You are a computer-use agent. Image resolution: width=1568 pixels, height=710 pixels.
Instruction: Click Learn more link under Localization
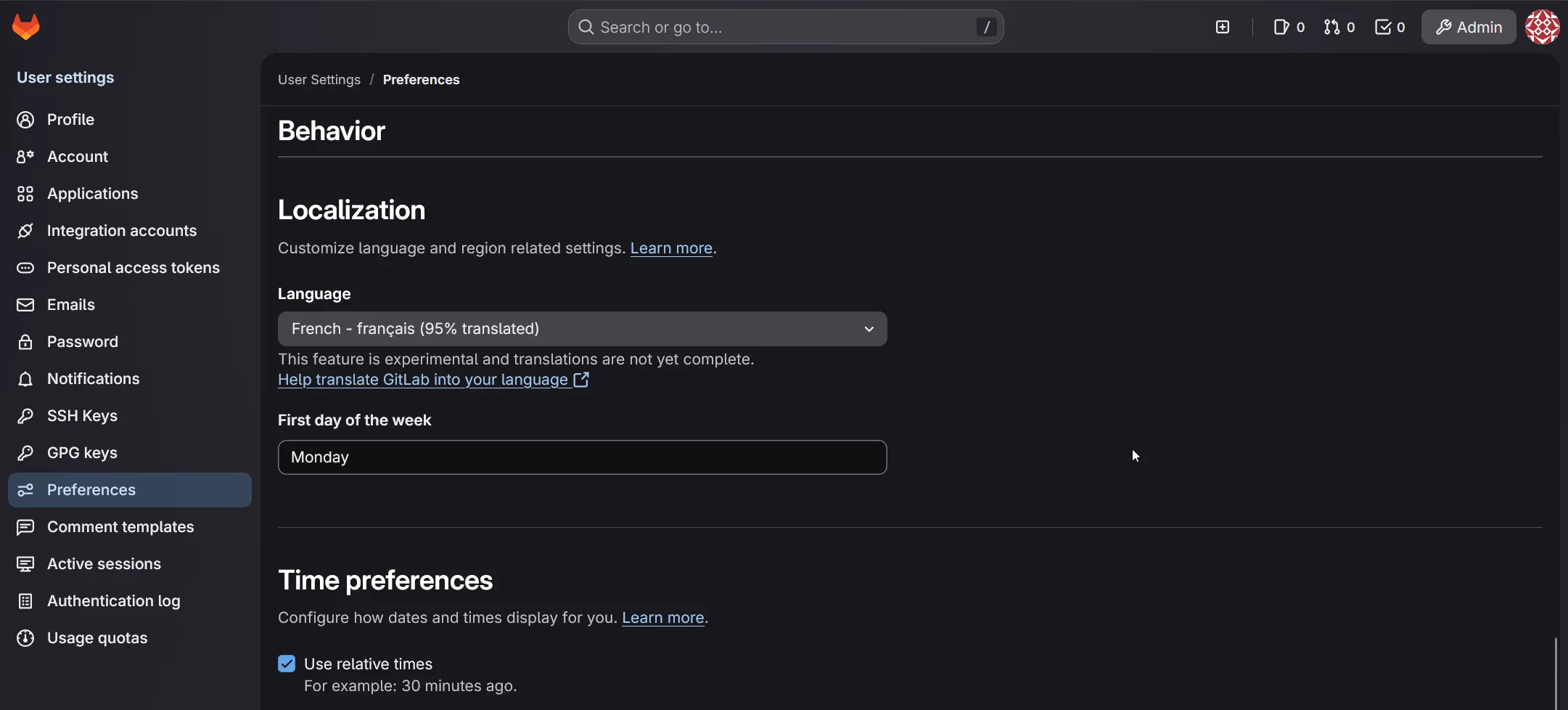click(x=670, y=248)
